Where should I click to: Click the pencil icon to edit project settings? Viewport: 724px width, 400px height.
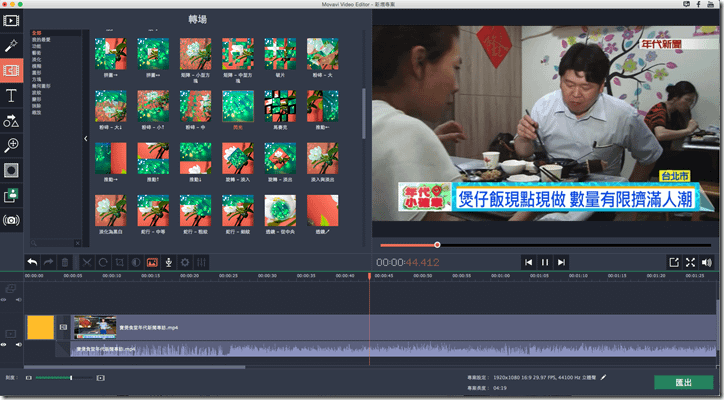pos(603,377)
